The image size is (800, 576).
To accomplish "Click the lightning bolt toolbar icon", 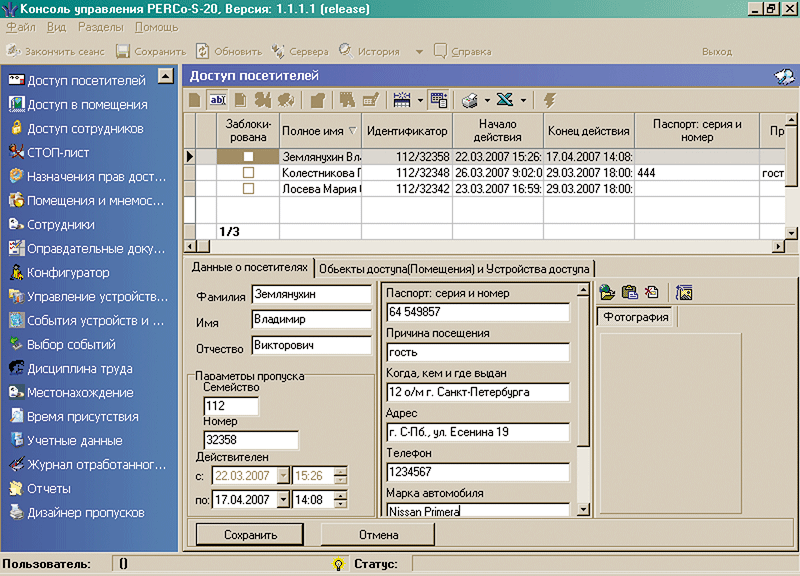I will [x=550, y=100].
